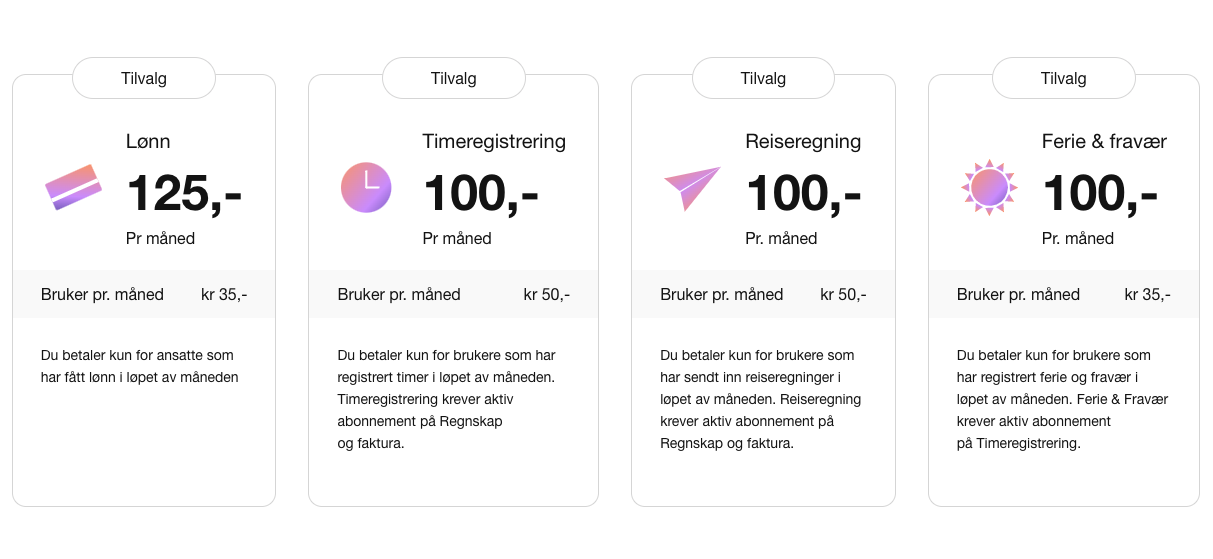Image resolution: width=1213 pixels, height=559 pixels.
Task: Click the Ferie & fravær description paragraph
Action: coord(1062,399)
